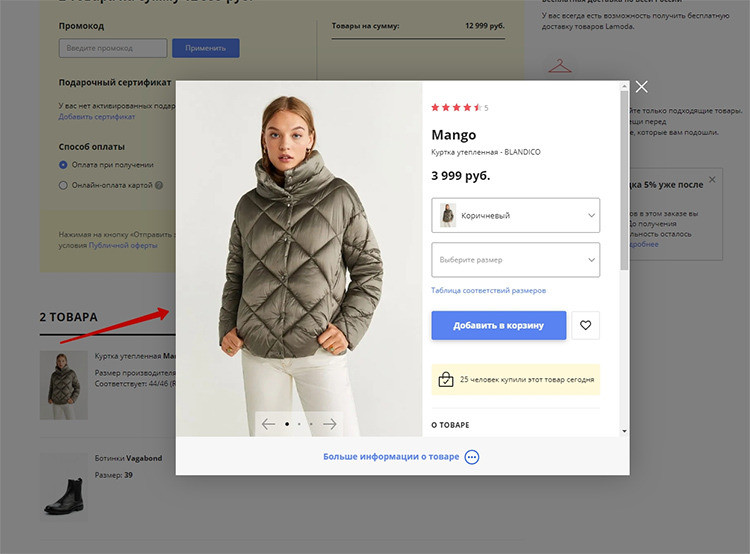Open 'Больше информации о товаре' link
This screenshot has width=750, height=554.
[391, 457]
